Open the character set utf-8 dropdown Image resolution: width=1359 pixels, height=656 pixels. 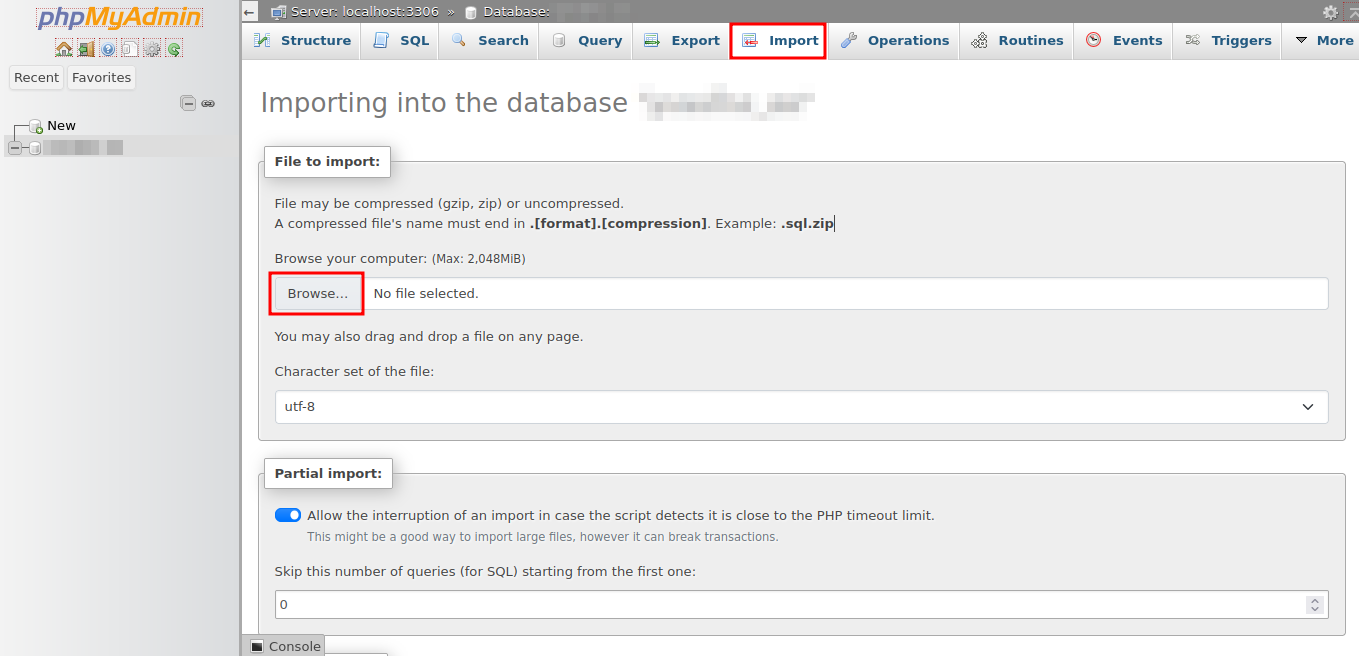[800, 407]
